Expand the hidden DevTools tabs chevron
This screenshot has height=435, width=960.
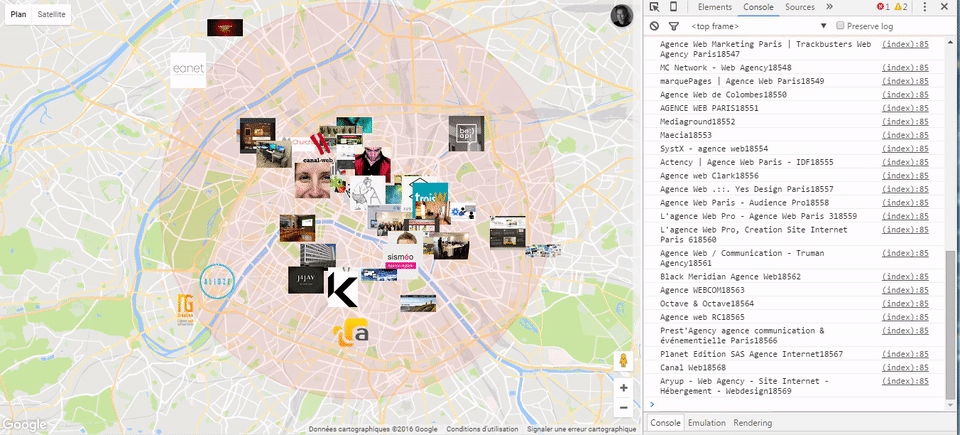(x=829, y=7)
